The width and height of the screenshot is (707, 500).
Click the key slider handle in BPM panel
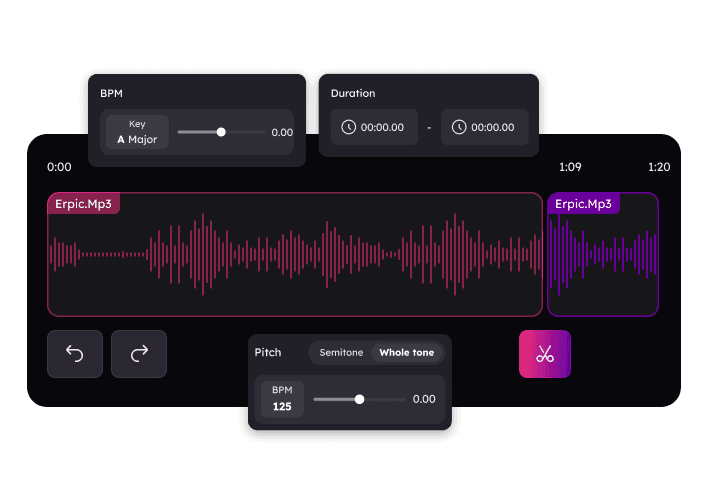[x=221, y=132]
